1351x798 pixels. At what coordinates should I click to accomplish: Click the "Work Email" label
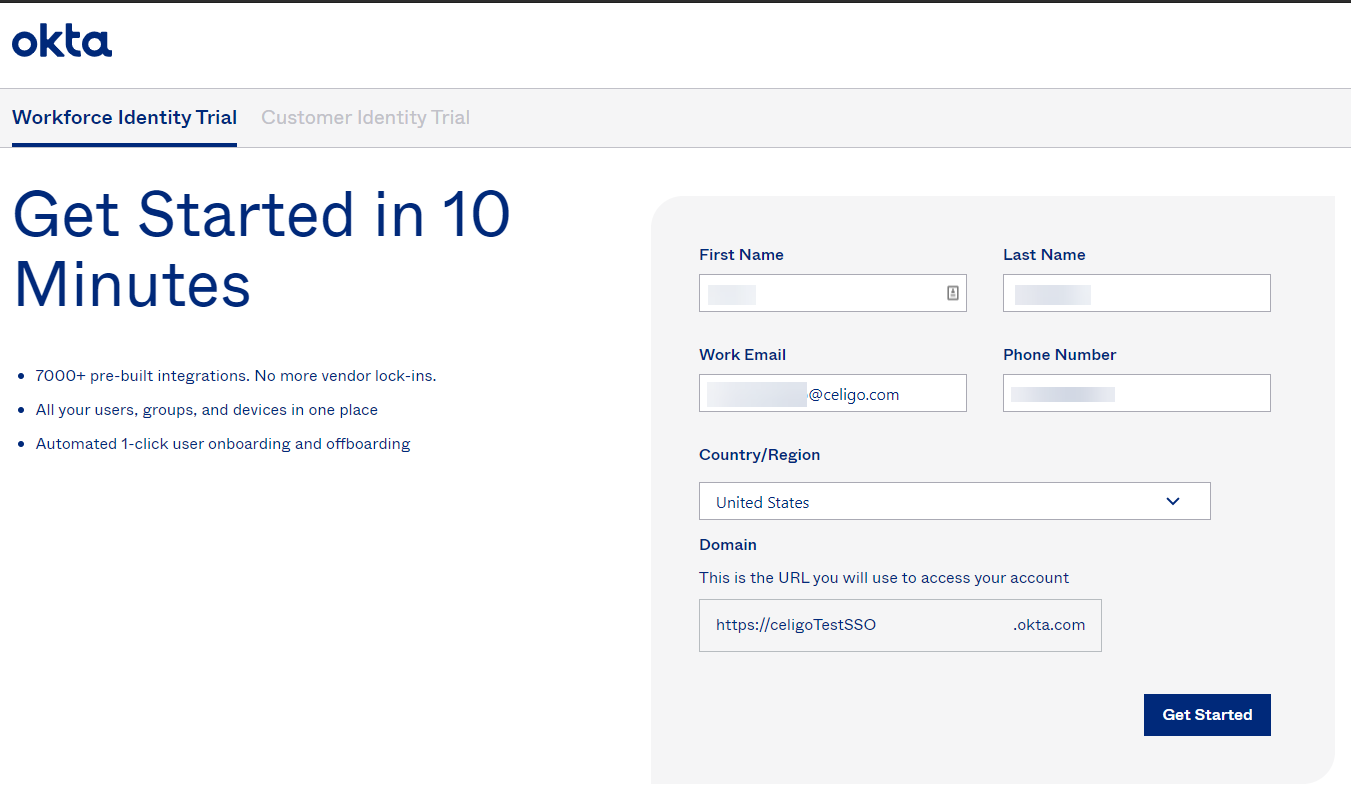743,355
